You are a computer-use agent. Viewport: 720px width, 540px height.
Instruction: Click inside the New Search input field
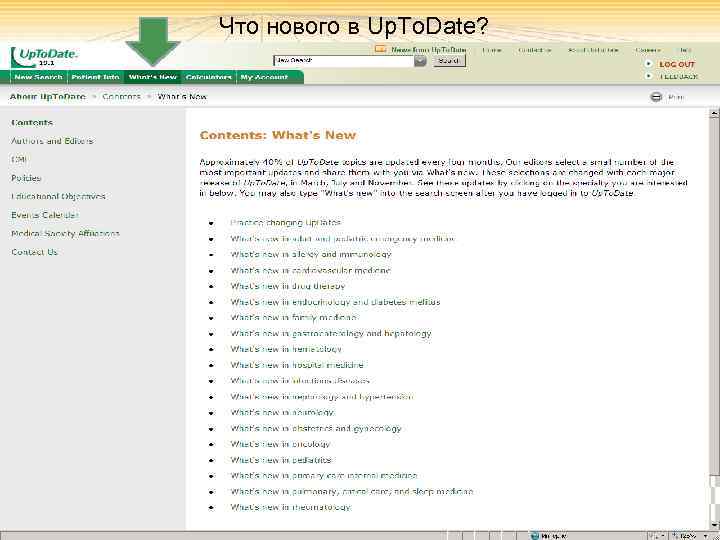click(343, 61)
